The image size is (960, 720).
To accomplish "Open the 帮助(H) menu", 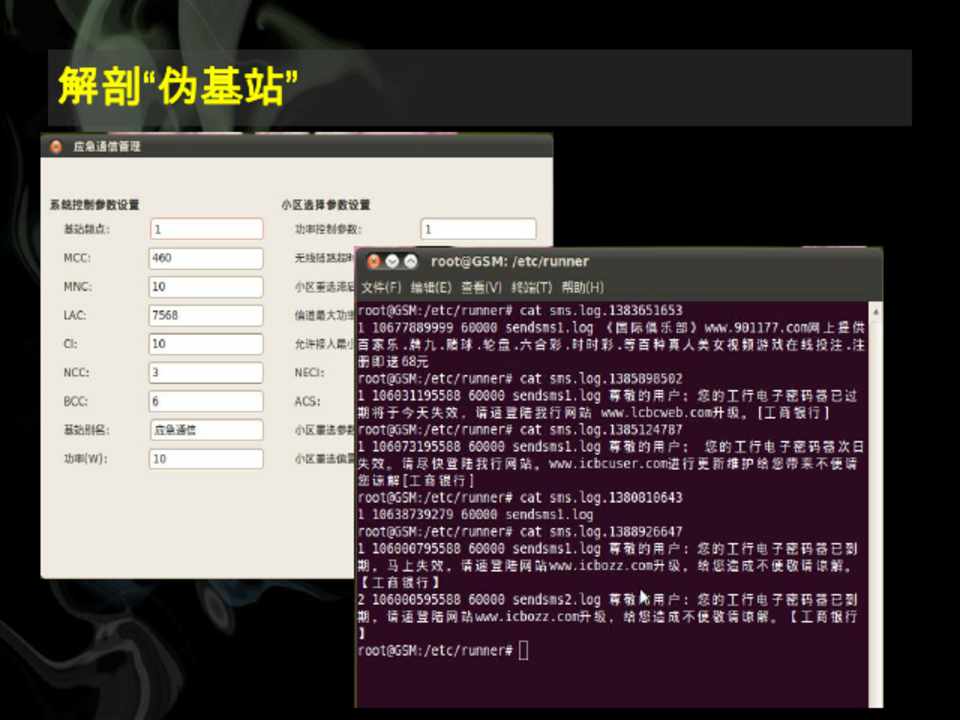I will tap(582, 288).
